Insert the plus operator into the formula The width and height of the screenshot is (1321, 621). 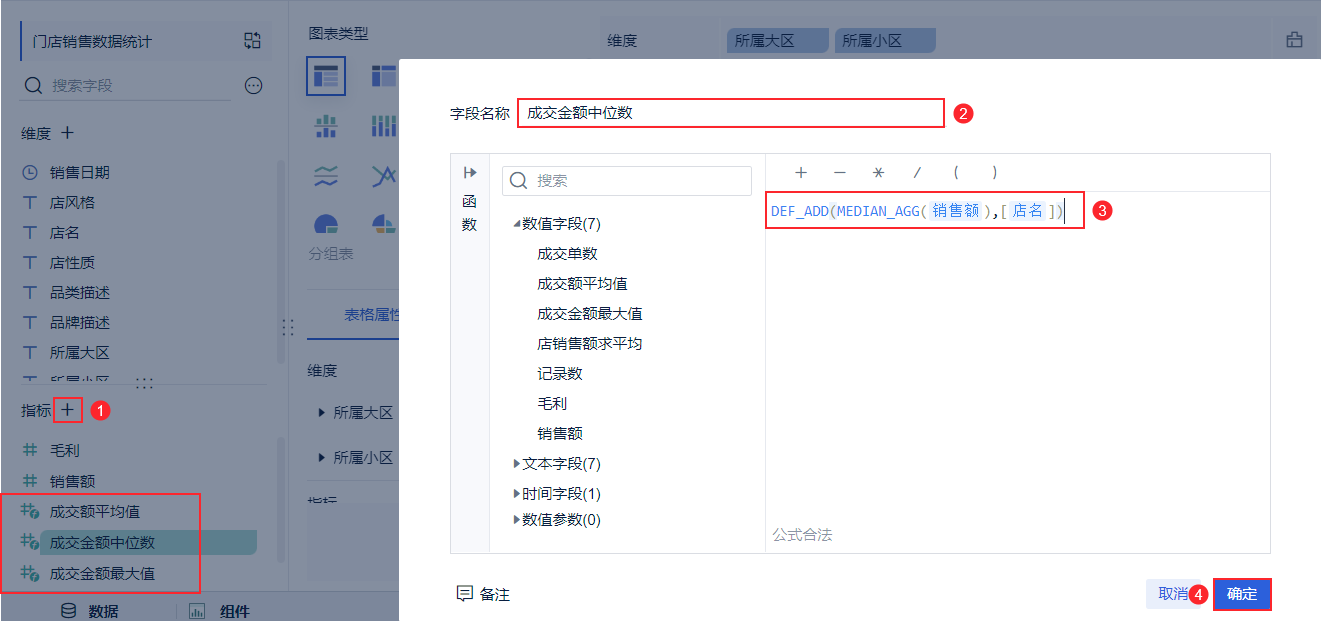click(x=801, y=172)
